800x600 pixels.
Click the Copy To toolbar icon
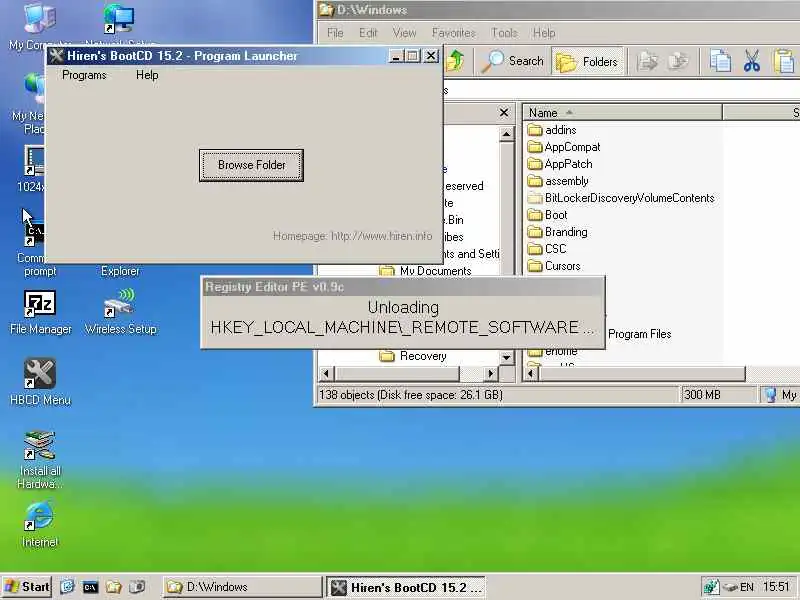click(x=678, y=62)
